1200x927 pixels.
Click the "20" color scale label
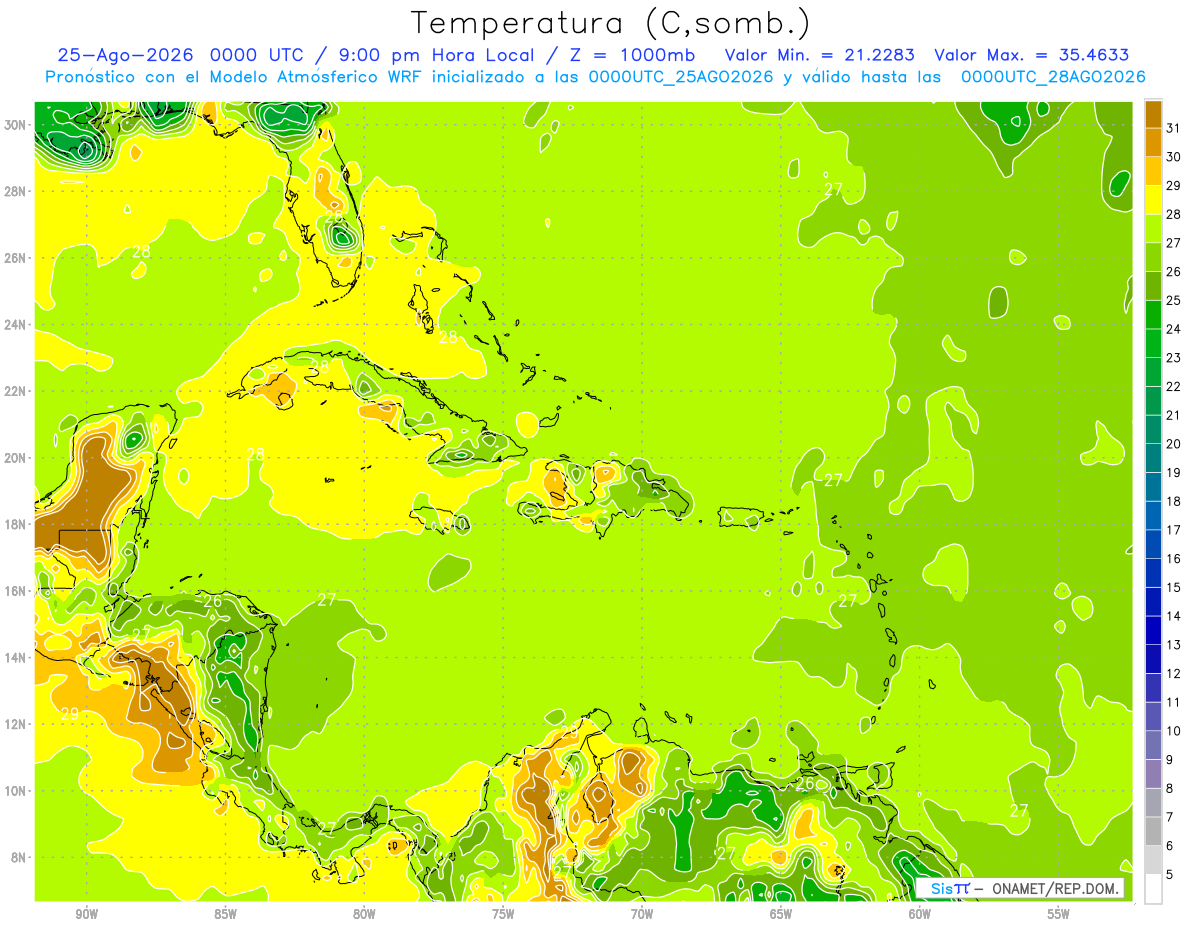[1173, 444]
